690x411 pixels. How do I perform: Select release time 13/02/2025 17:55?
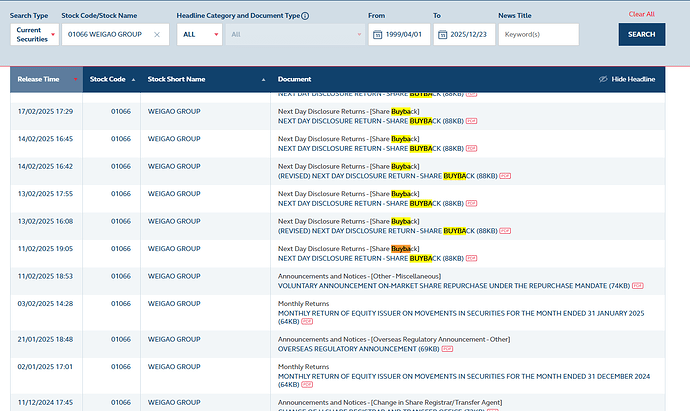pos(45,194)
